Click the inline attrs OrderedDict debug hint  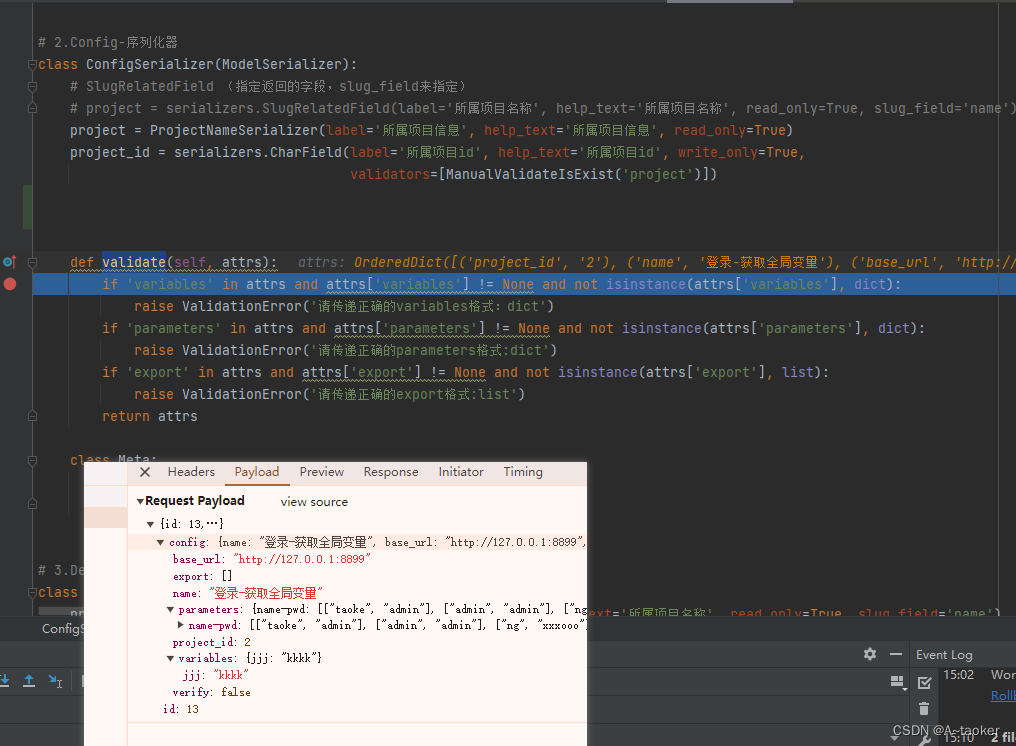656,262
